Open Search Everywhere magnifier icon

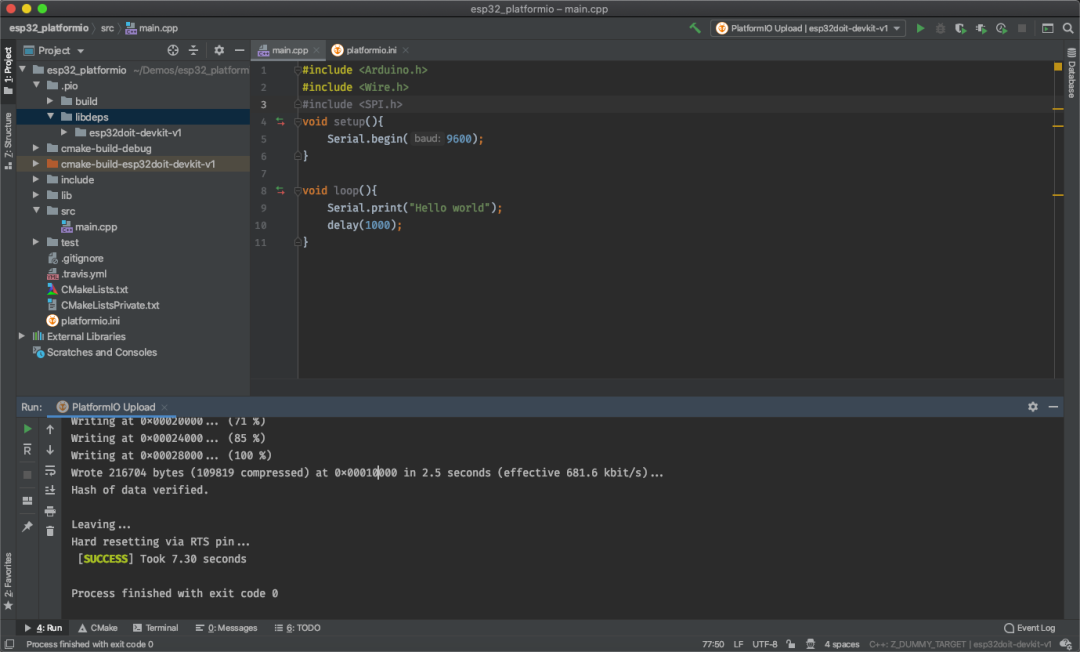1068,29
